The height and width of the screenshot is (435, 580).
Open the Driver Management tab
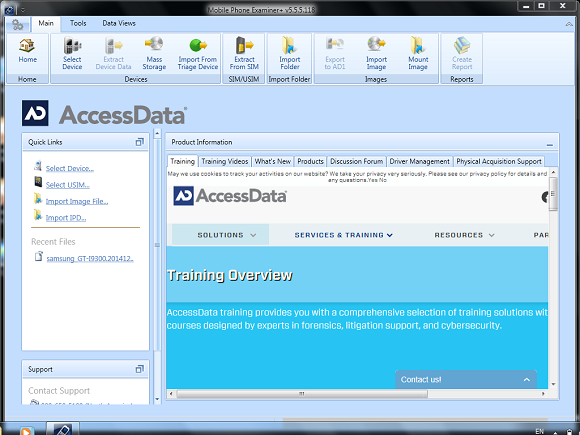[419, 161]
